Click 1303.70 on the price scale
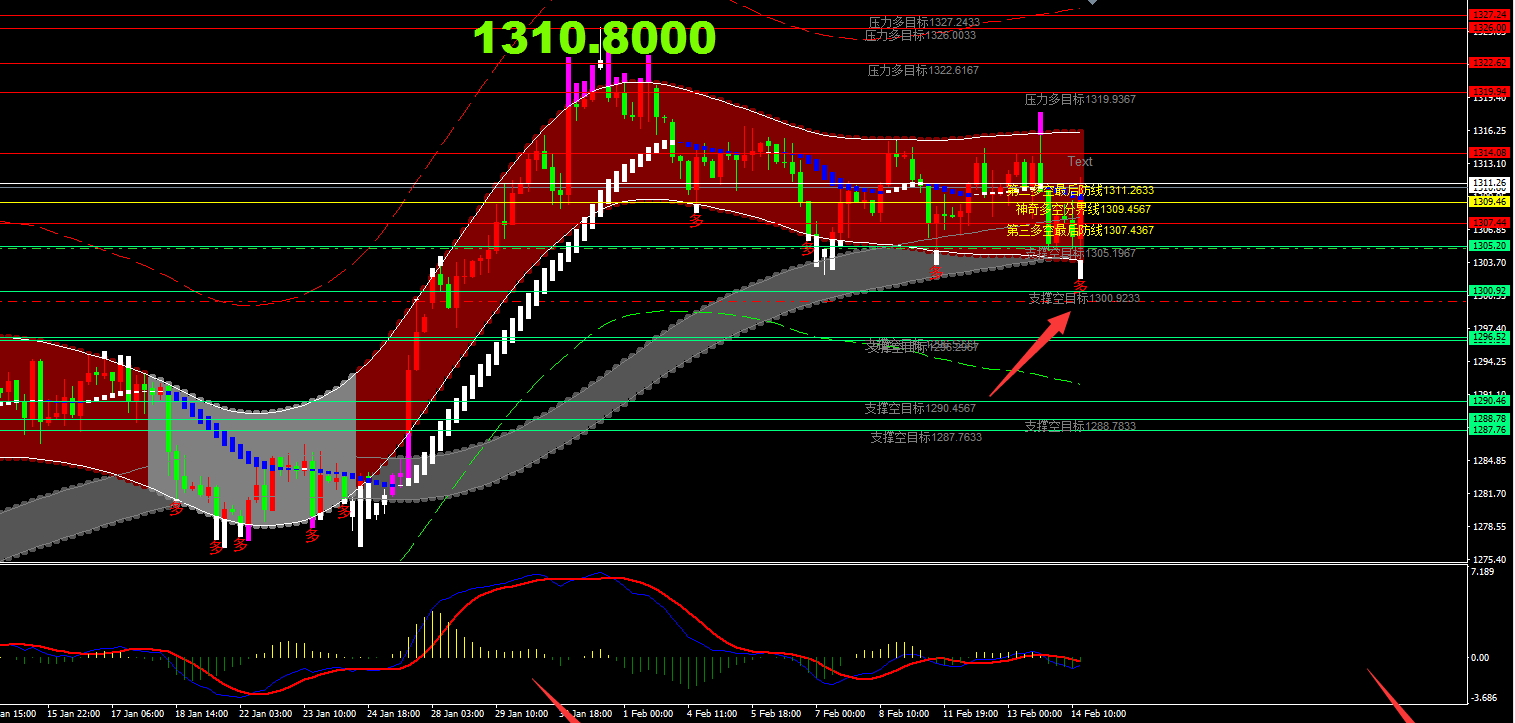Image resolution: width=1515 pixels, height=723 pixels. (x=1489, y=262)
